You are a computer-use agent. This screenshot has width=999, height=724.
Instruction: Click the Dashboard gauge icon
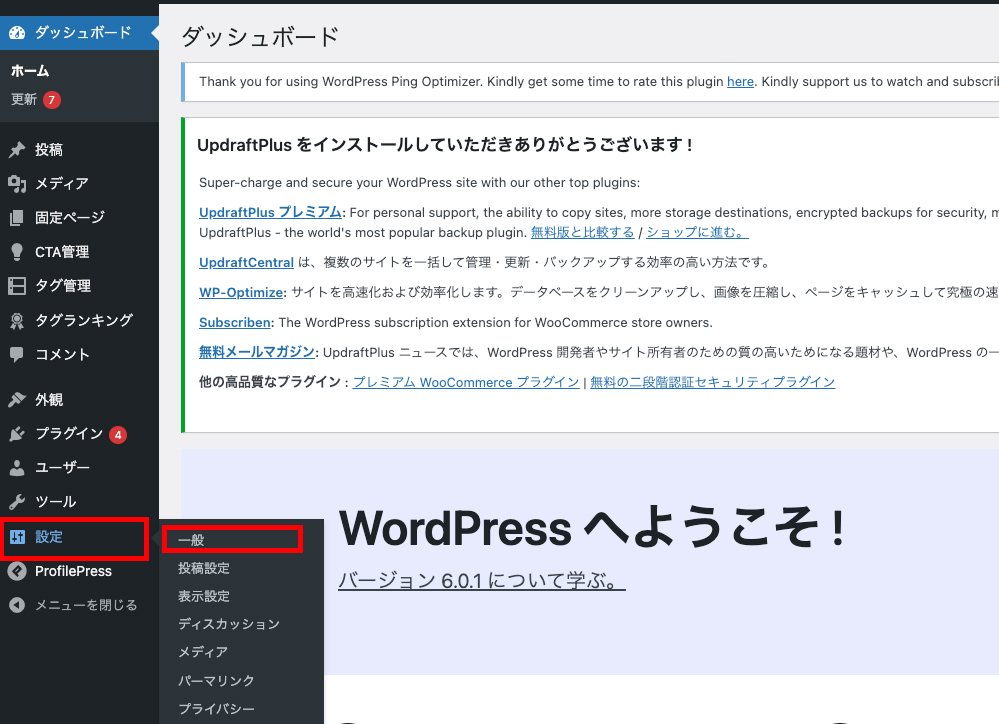pyautogui.click(x=17, y=33)
